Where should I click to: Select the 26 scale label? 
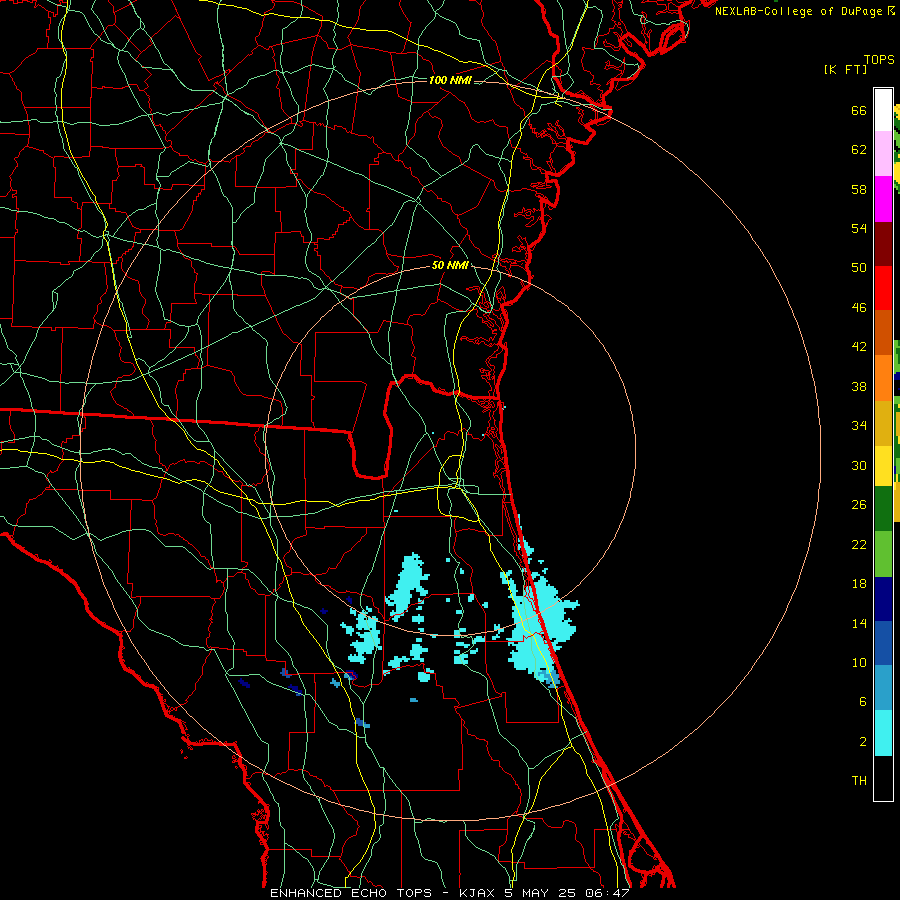[x=859, y=505]
